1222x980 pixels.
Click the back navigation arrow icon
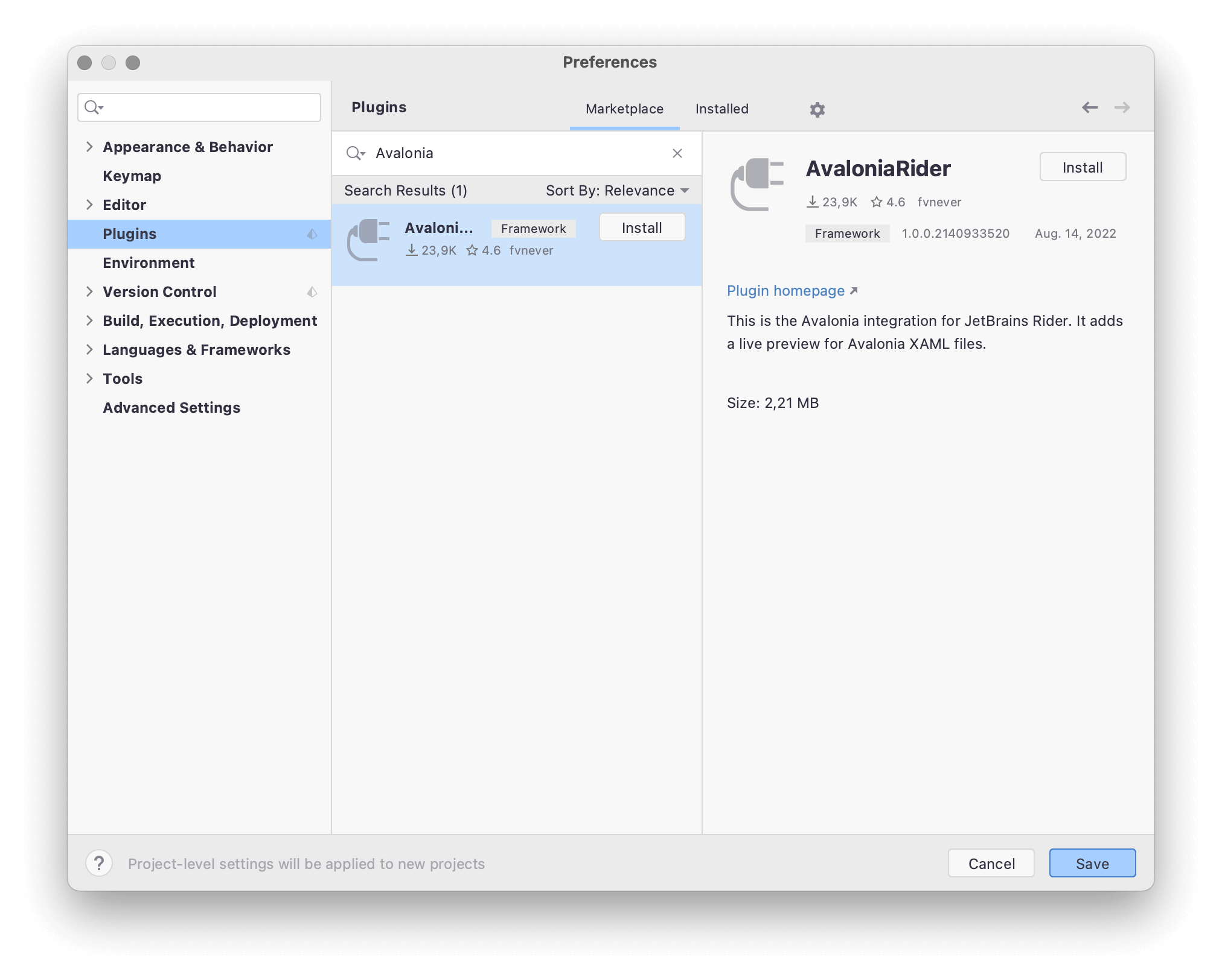[1089, 107]
